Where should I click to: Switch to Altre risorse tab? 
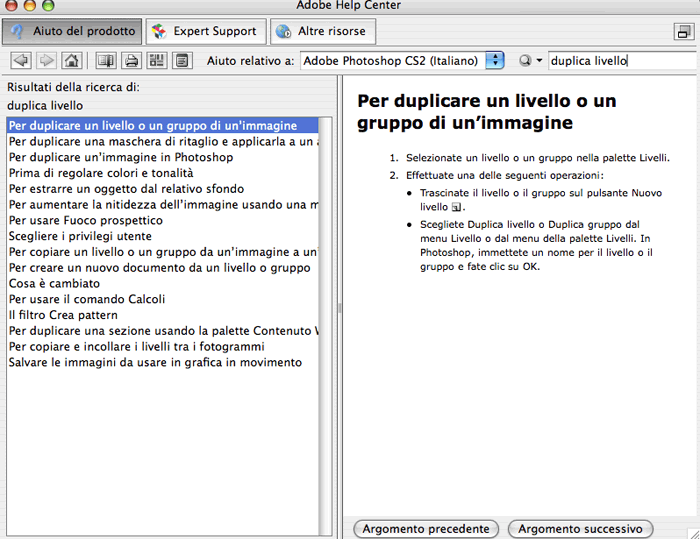(x=323, y=31)
